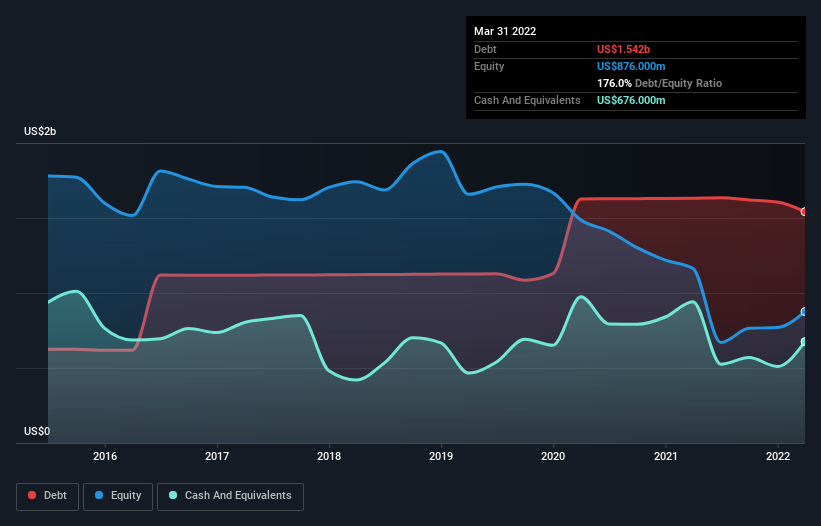
Task: Select the 2019 x-axis label
Action: tap(441, 456)
